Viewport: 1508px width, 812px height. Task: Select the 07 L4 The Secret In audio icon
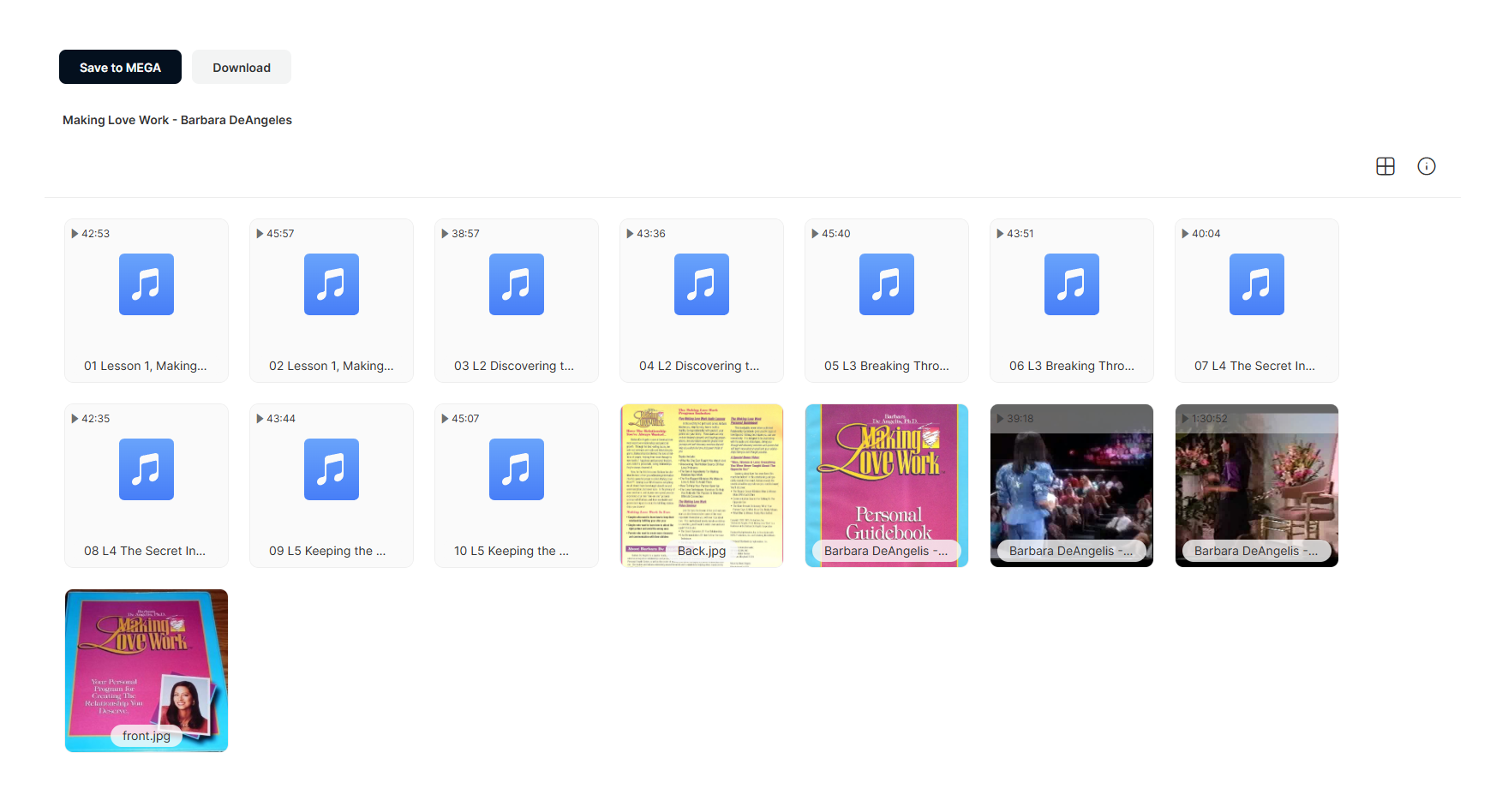pos(1257,284)
